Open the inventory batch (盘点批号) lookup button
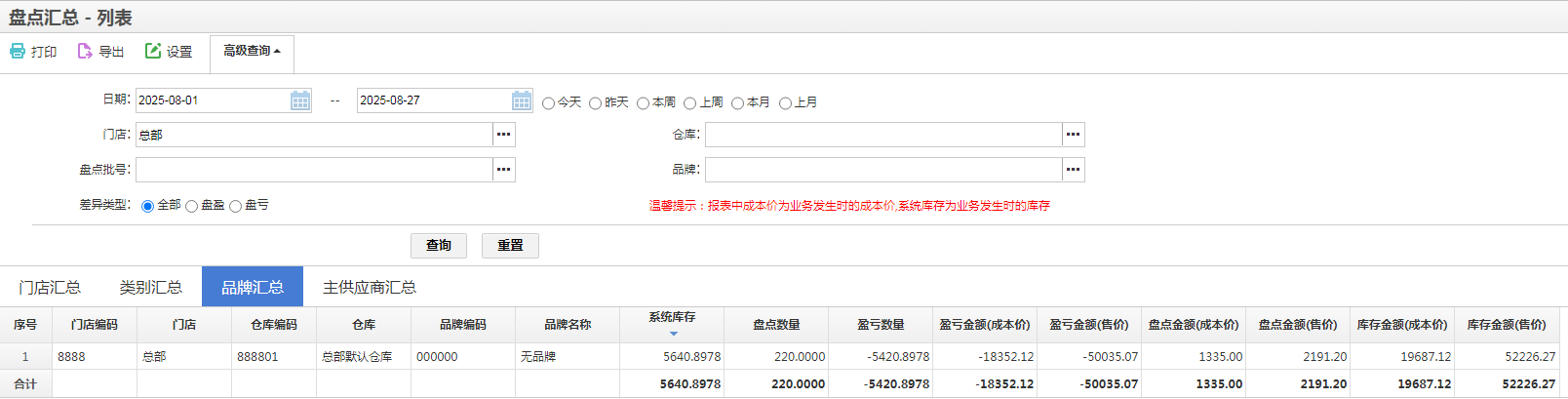This screenshot has height=399, width=1568. (x=503, y=170)
